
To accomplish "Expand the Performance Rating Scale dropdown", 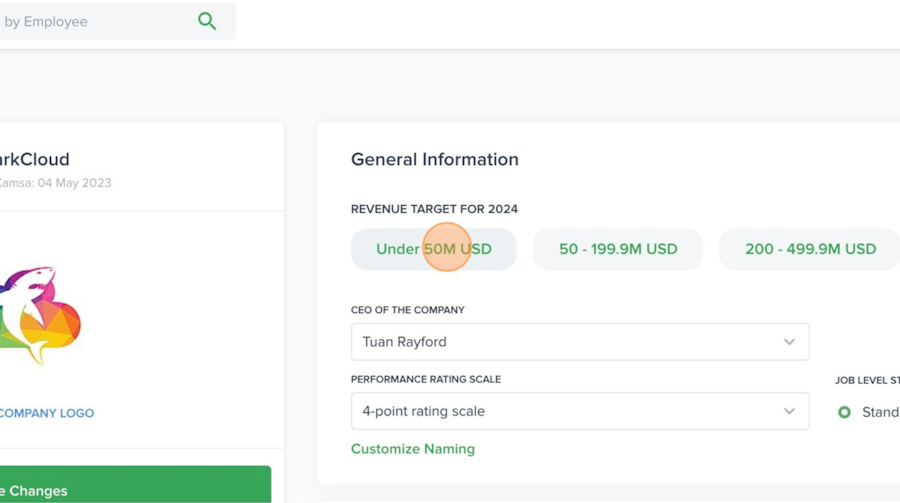I will click(579, 411).
